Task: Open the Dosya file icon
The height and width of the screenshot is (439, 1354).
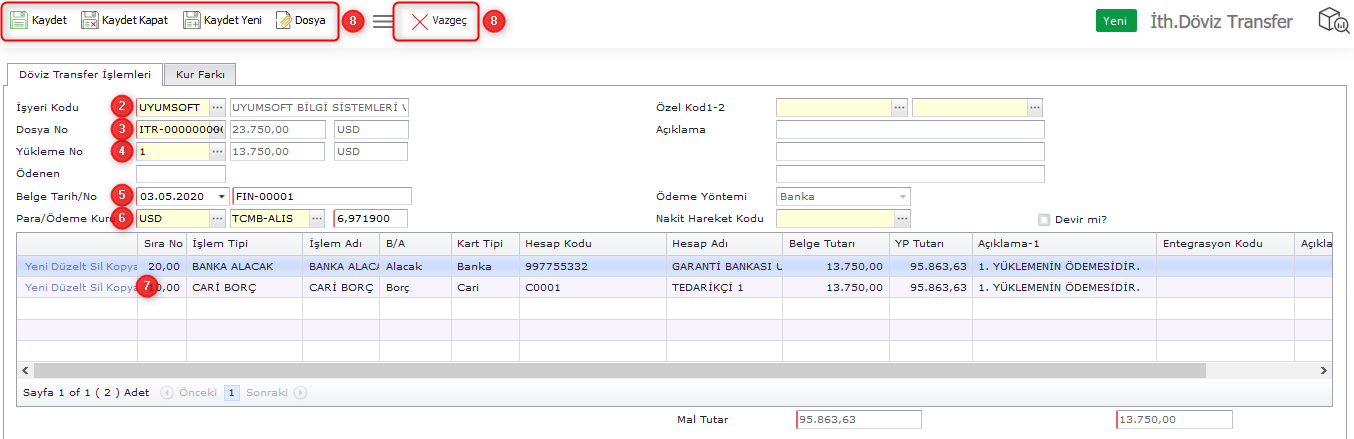Action: click(x=284, y=20)
